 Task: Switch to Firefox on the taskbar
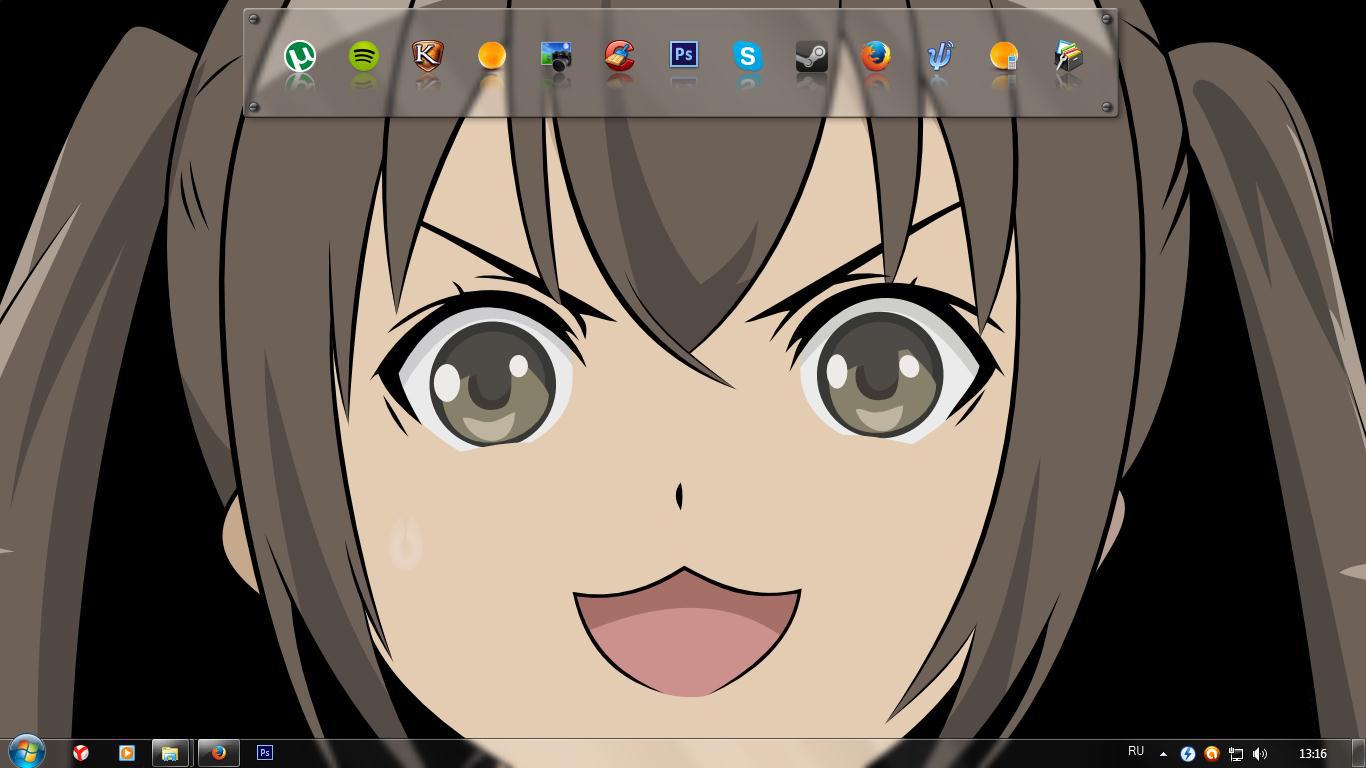pyautogui.click(x=218, y=753)
